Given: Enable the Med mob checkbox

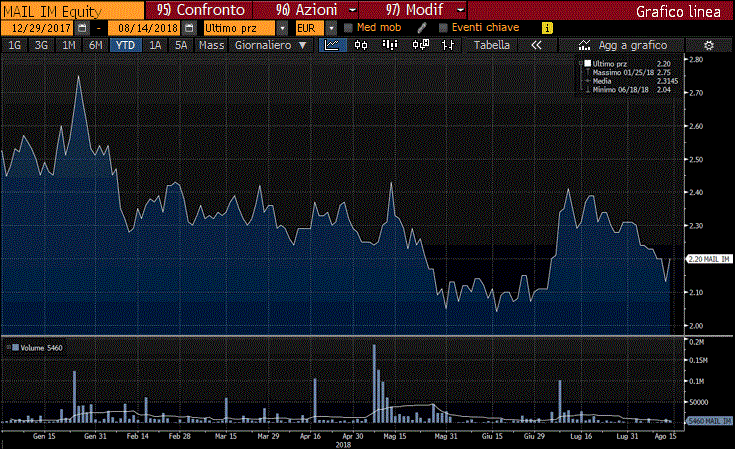Looking at the screenshot, I should tap(349, 28).
